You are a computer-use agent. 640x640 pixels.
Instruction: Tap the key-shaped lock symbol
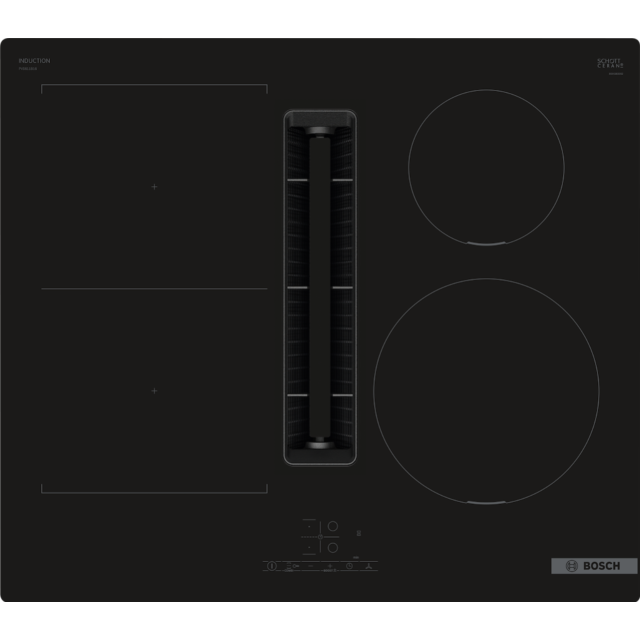(x=296, y=566)
